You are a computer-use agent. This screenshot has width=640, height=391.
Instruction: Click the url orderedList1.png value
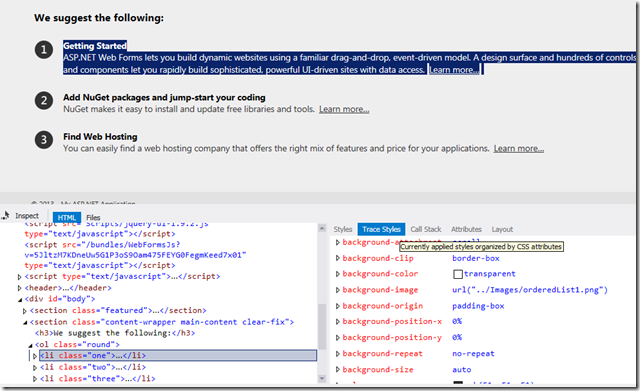[x=530, y=290]
